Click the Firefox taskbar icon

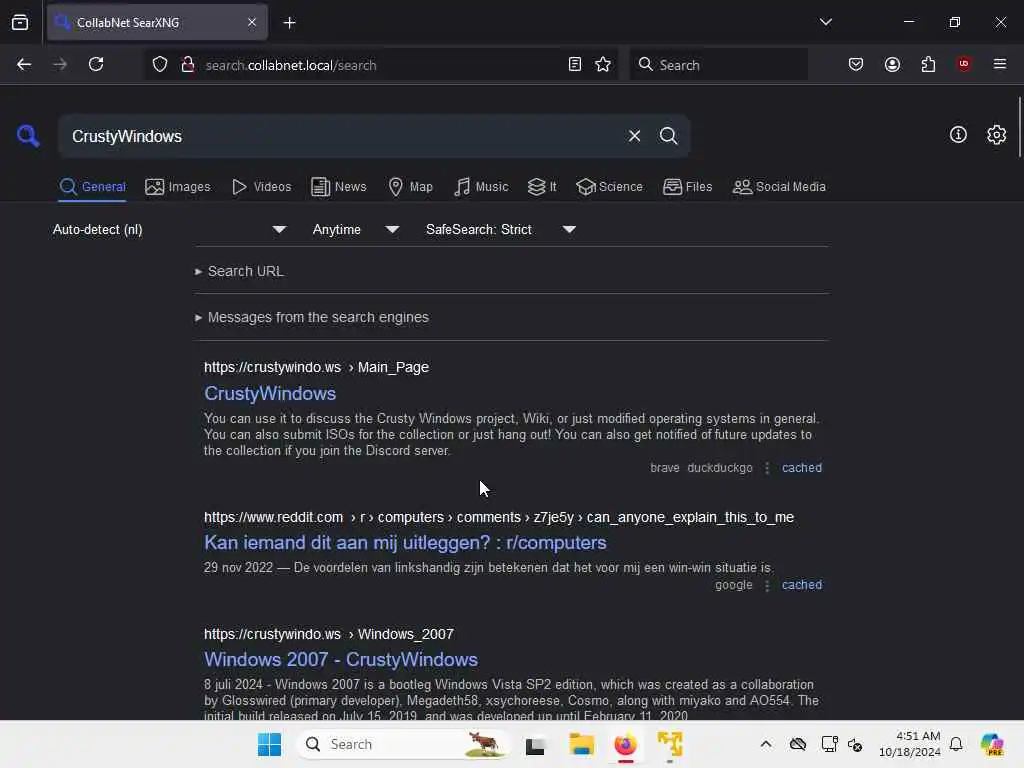coord(625,744)
